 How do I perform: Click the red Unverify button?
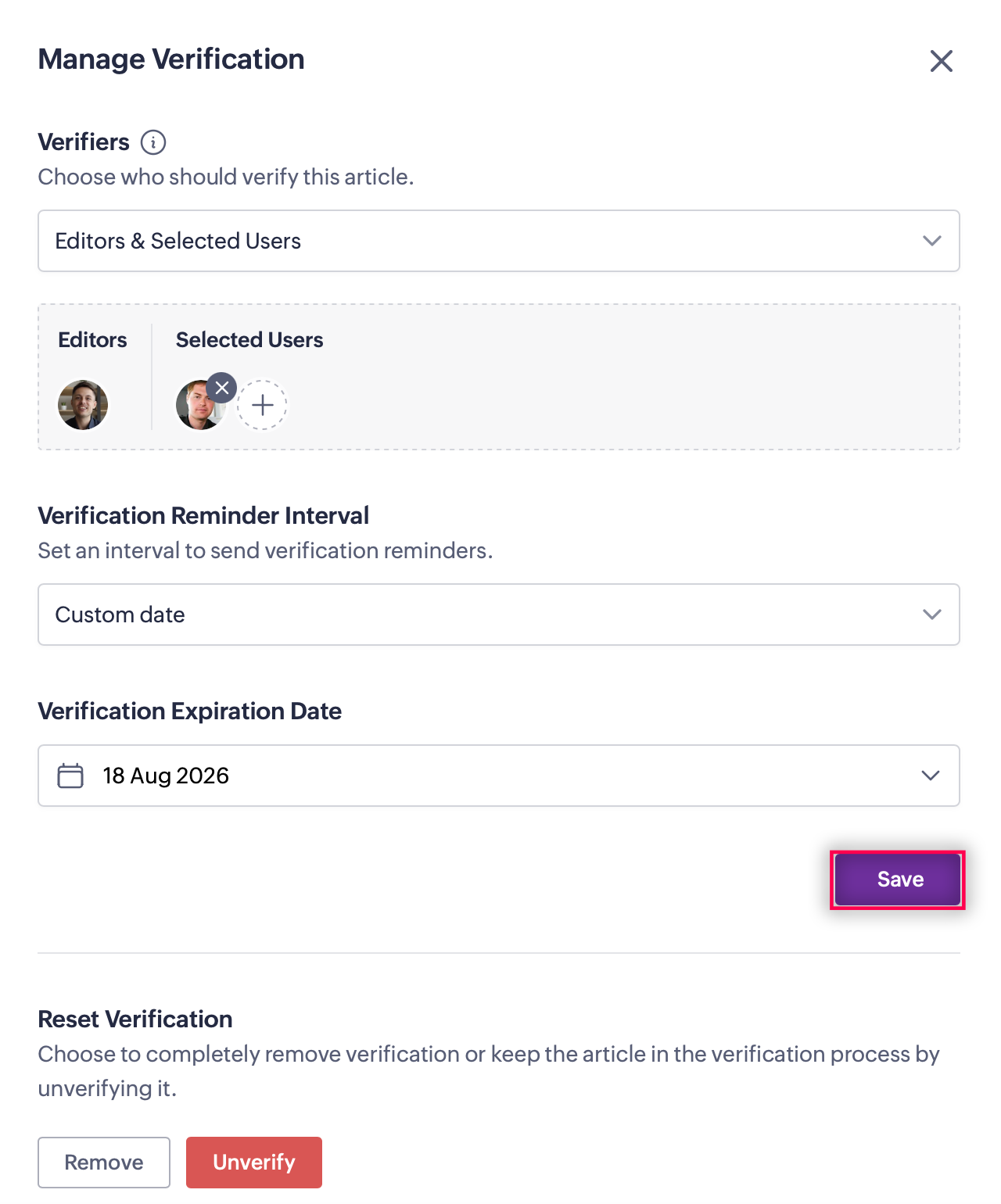pyautogui.click(x=254, y=1163)
